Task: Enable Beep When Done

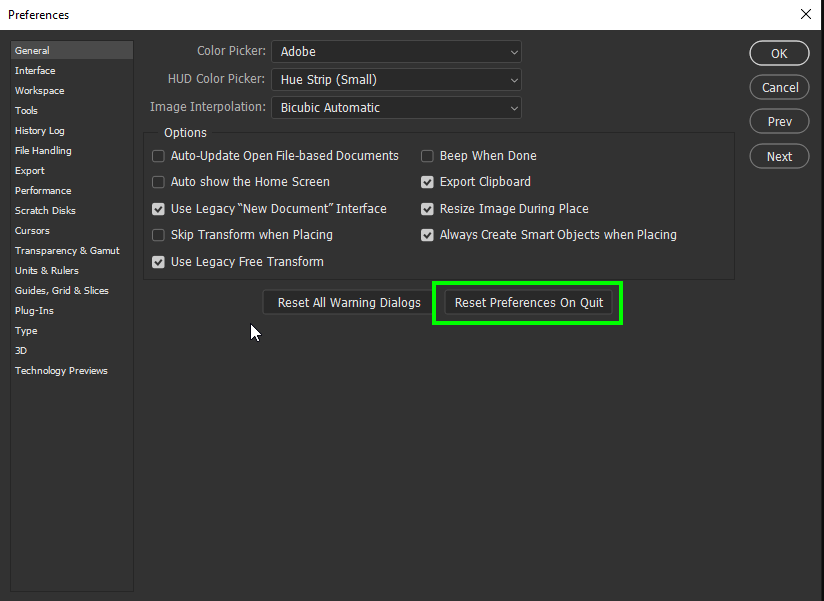Action: pyautogui.click(x=427, y=156)
